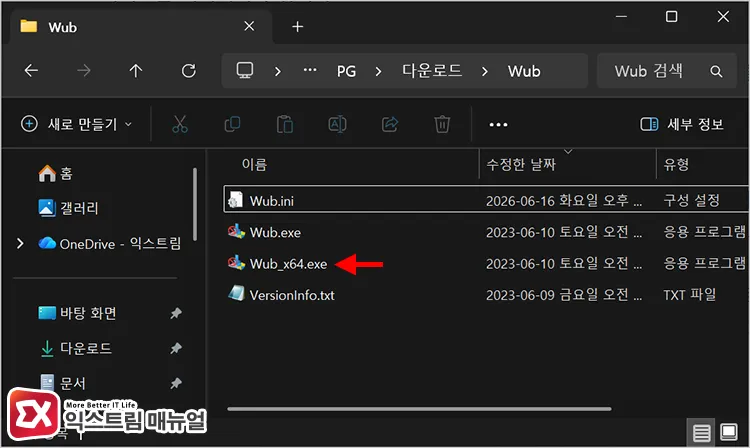This screenshot has width=750, height=448.
Task: Navigate to PG in the address bar
Action: (346, 71)
